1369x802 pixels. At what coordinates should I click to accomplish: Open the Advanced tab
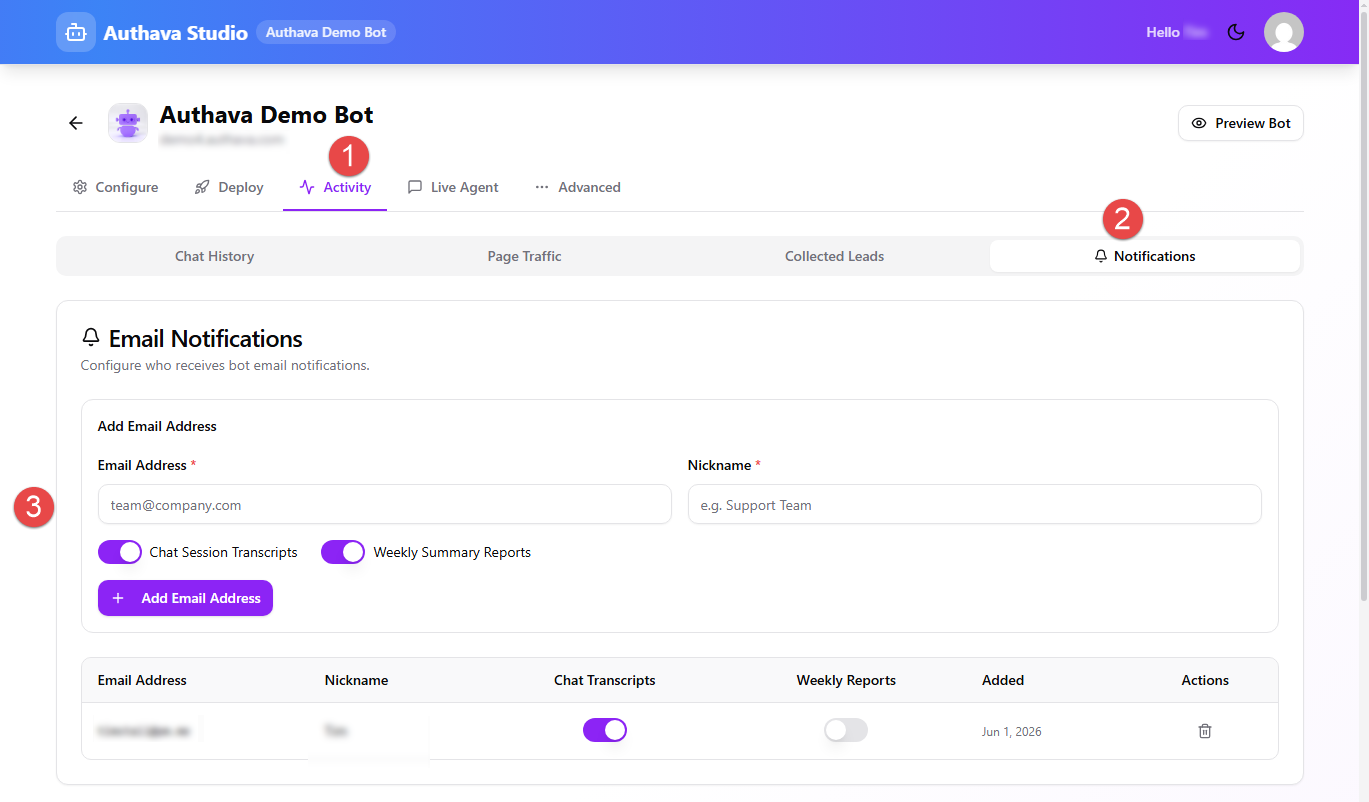[578, 187]
